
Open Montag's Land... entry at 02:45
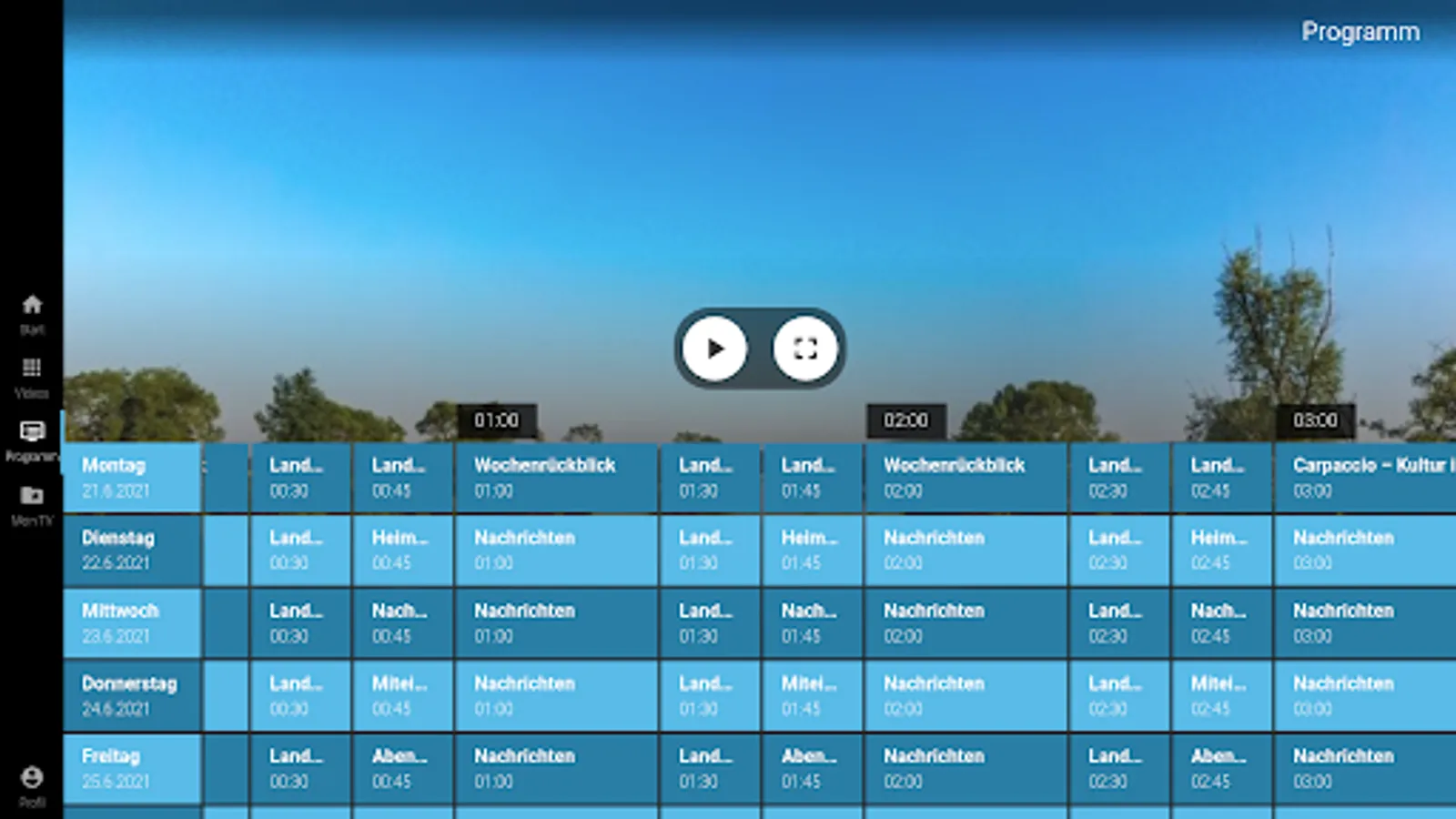1222,478
